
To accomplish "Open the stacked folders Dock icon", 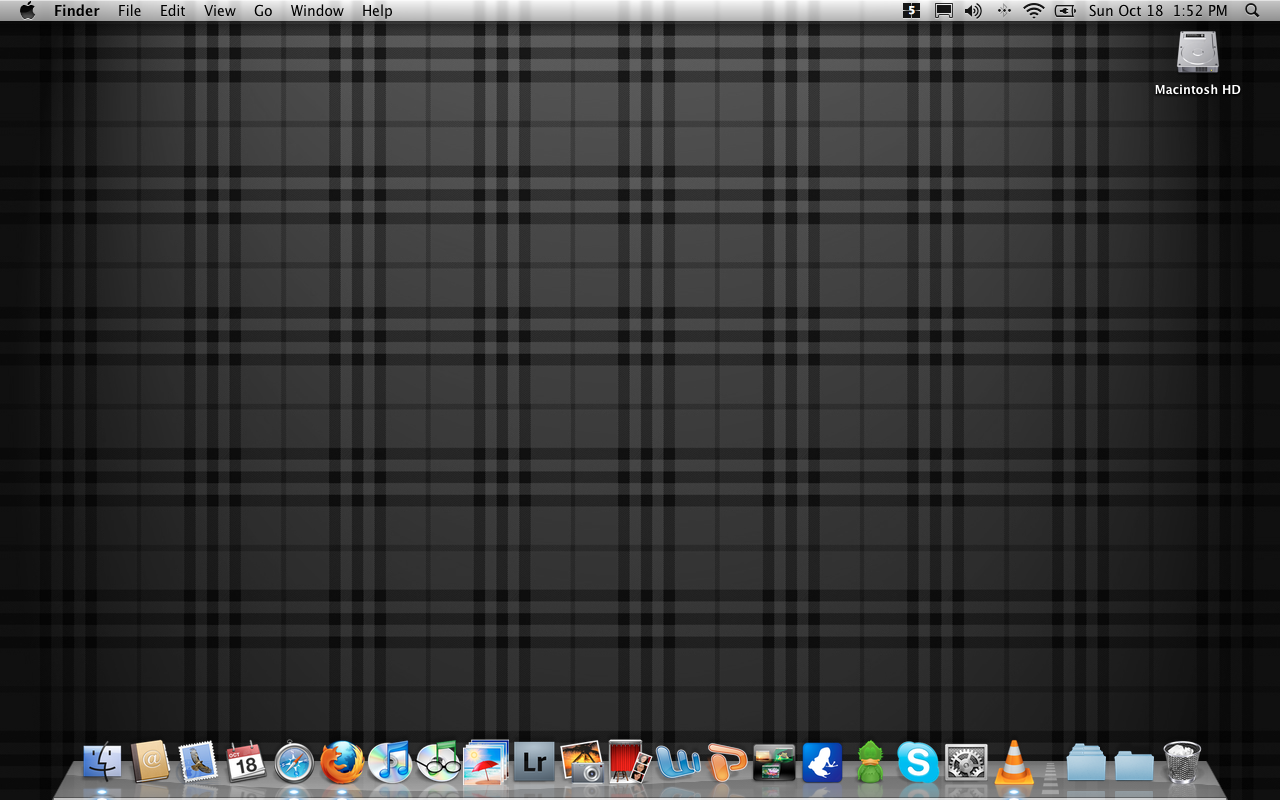I will point(1086,763).
